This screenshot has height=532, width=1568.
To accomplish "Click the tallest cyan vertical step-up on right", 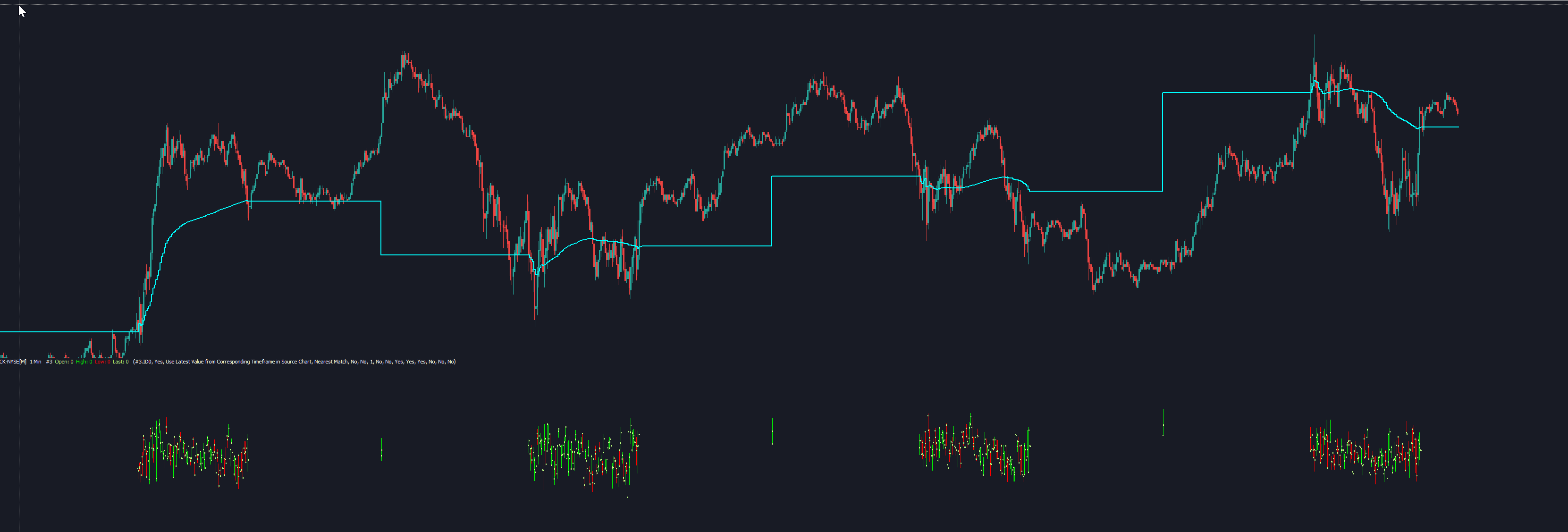I will [1163, 141].
